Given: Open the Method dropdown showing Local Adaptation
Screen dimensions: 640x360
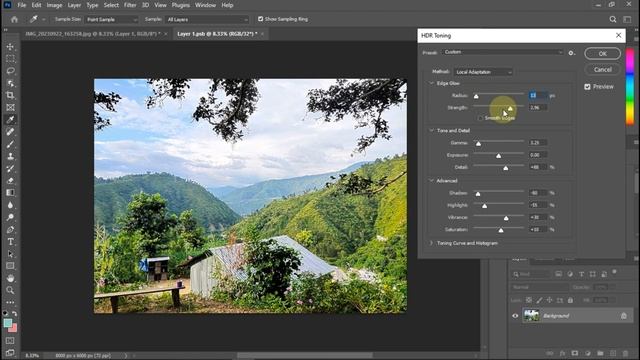Looking at the screenshot, I should [x=483, y=72].
